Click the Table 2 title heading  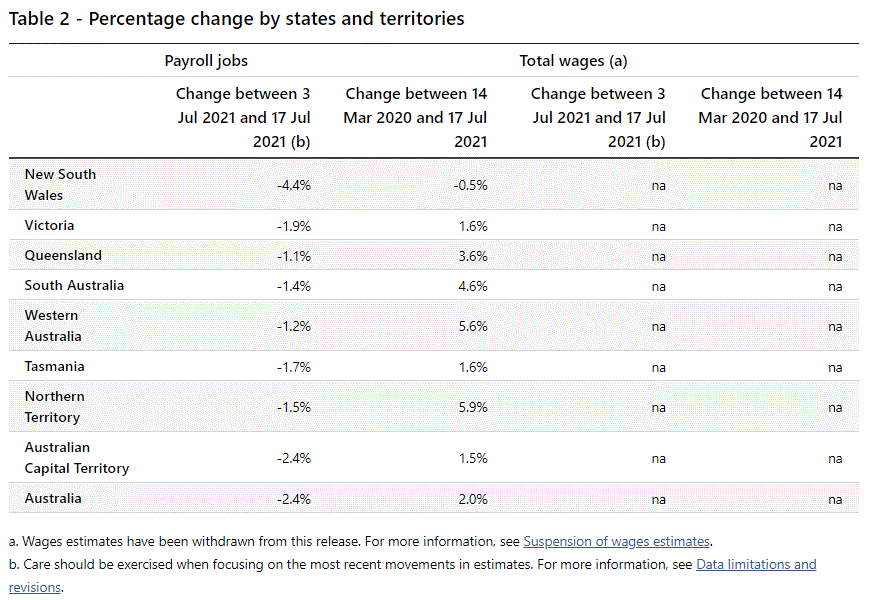pyautogui.click(x=236, y=19)
